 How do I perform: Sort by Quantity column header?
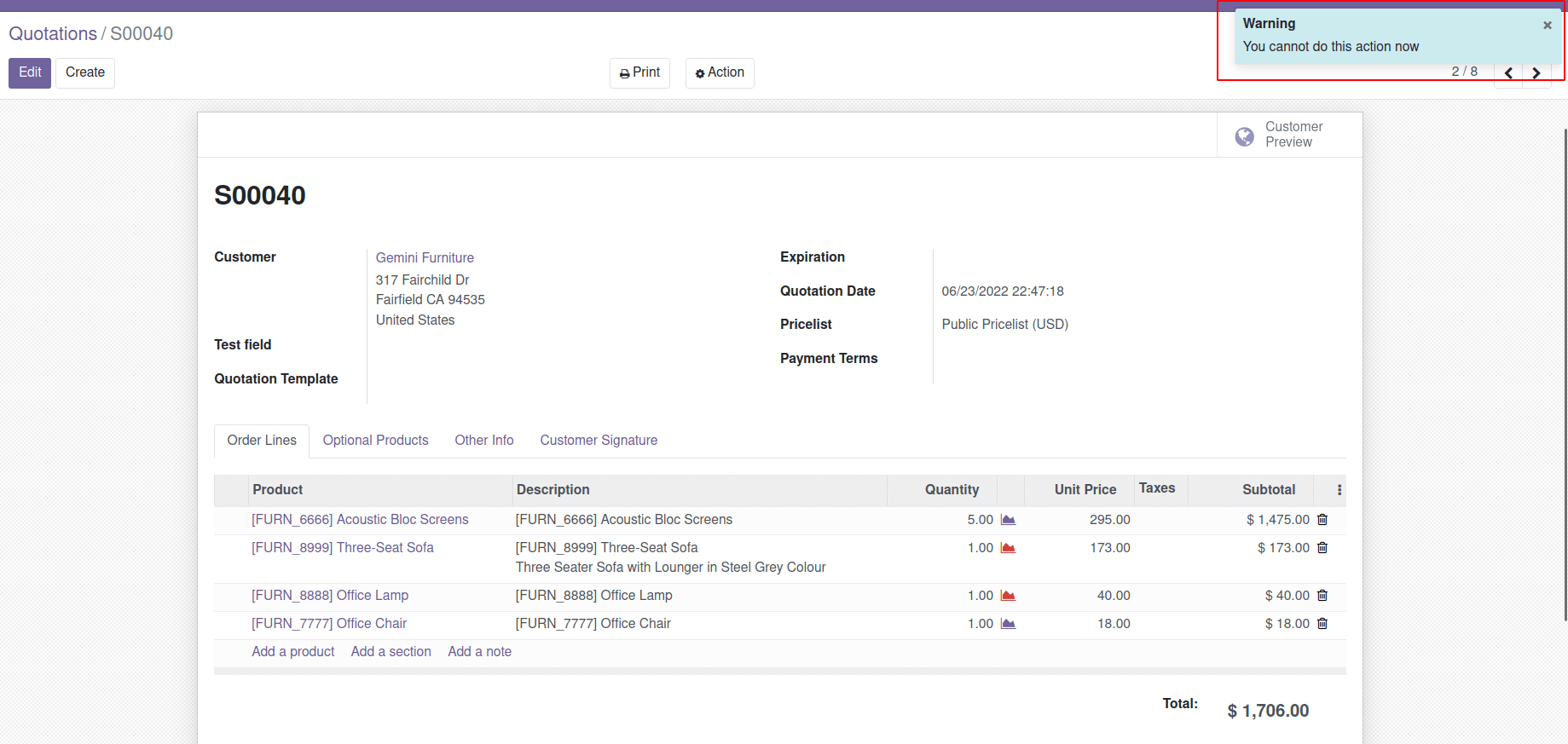[942, 490]
